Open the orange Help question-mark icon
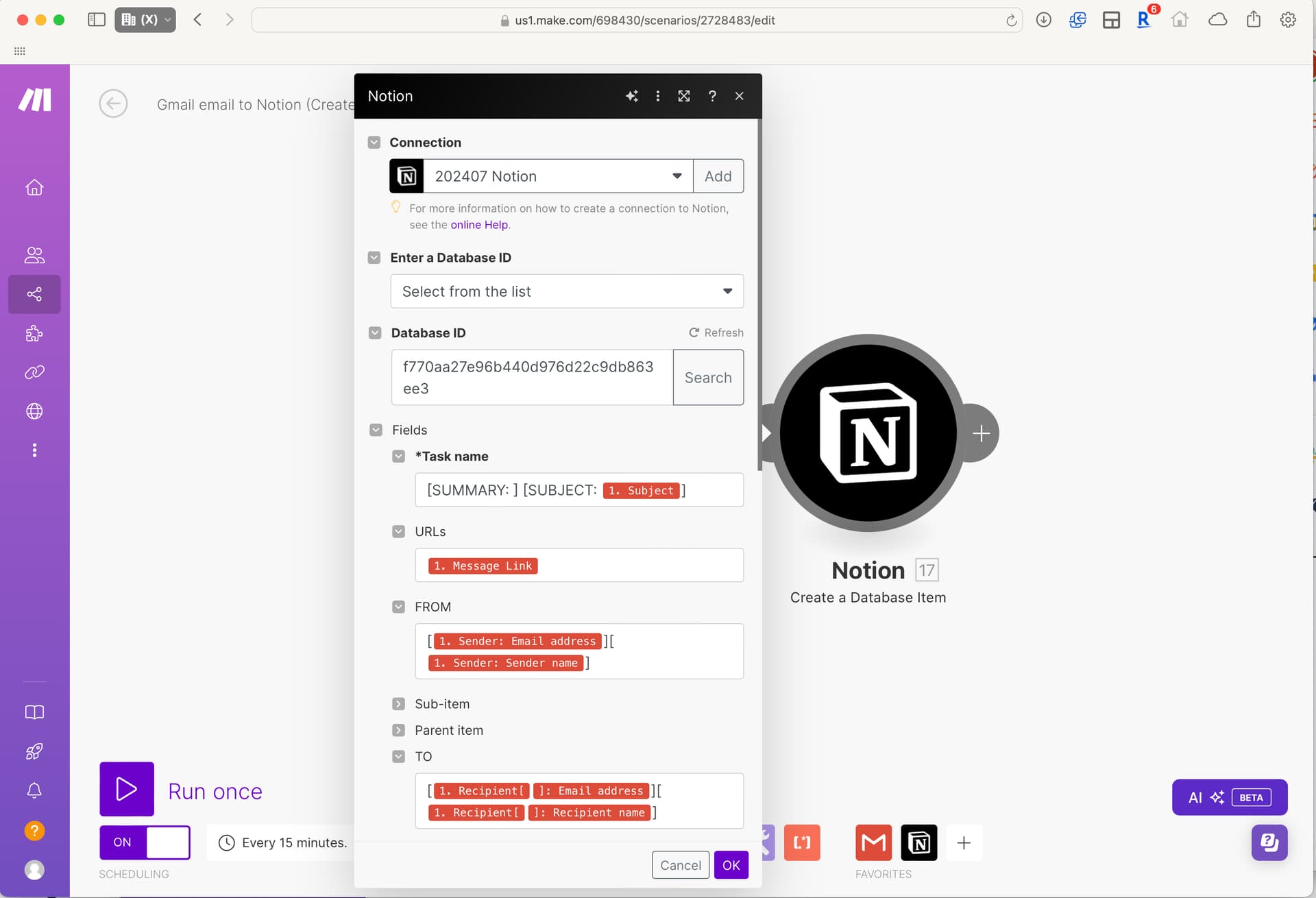The height and width of the screenshot is (898, 1316). pyautogui.click(x=34, y=831)
